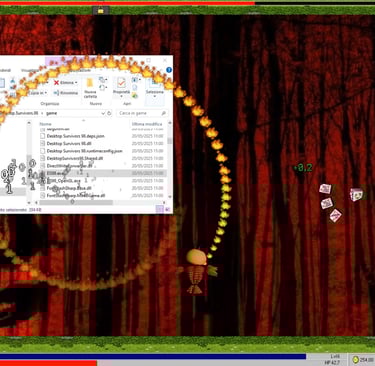The height and width of the screenshot is (366, 375).
Task: Click the easy access icon beside Nuova cartella
Action: click(102, 88)
